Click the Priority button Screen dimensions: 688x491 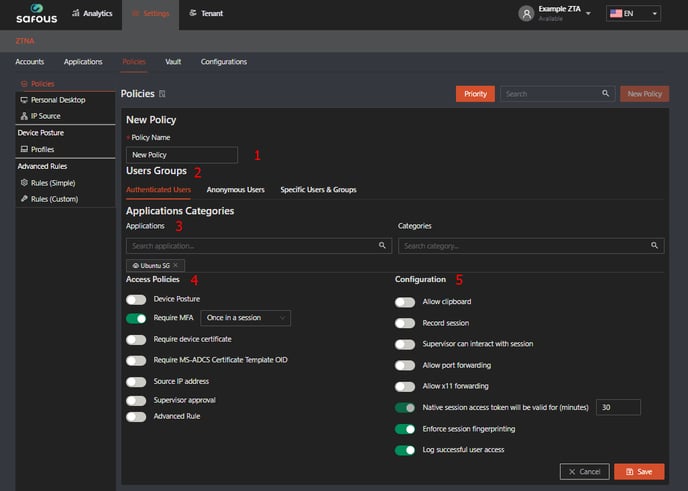pyautogui.click(x=475, y=94)
